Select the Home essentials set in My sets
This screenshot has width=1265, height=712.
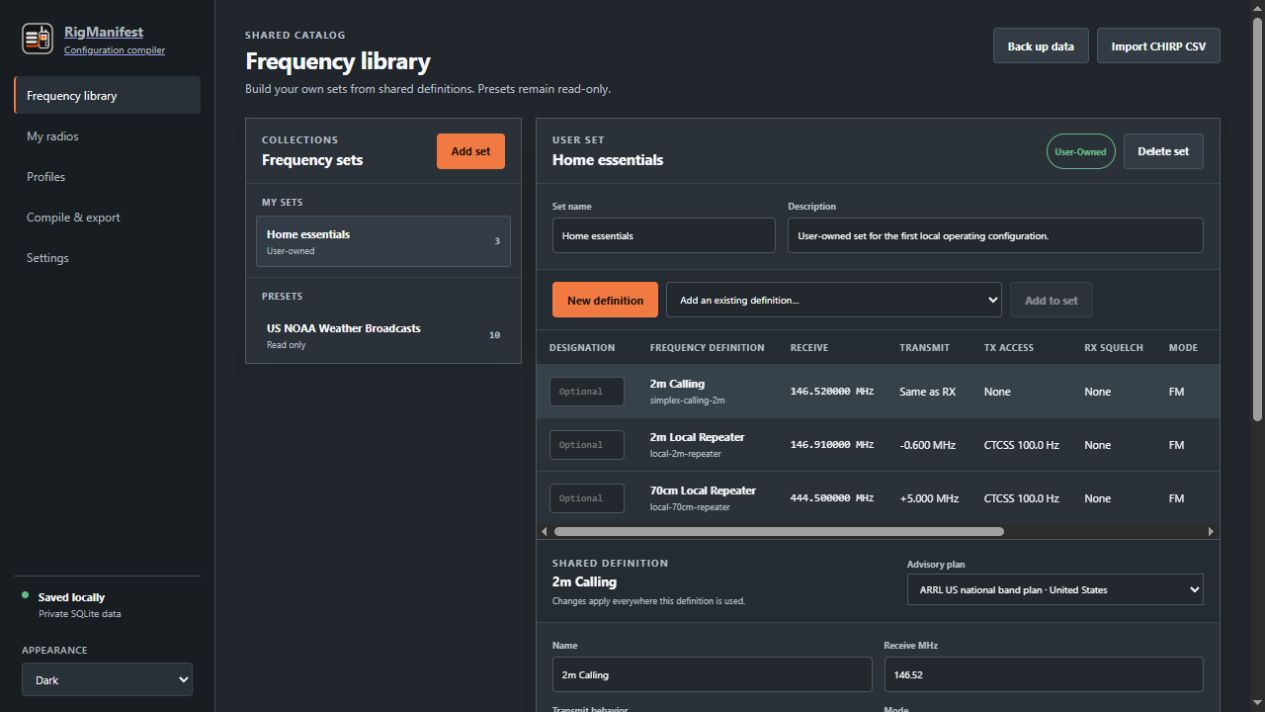pos(383,241)
